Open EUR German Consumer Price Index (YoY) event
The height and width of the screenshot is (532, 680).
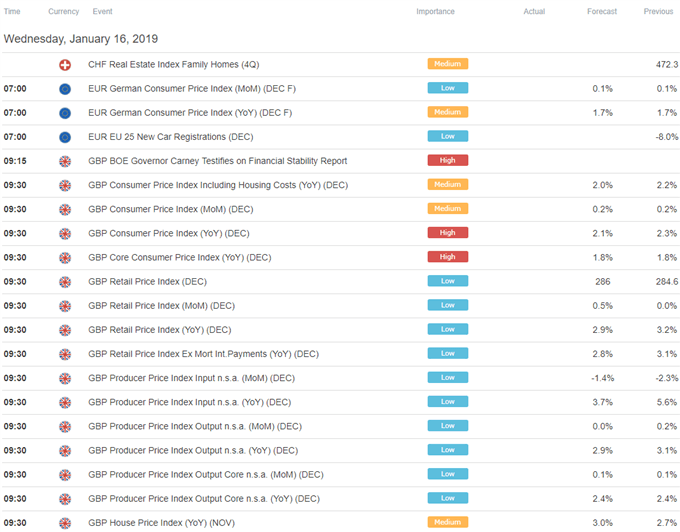click(190, 113)
